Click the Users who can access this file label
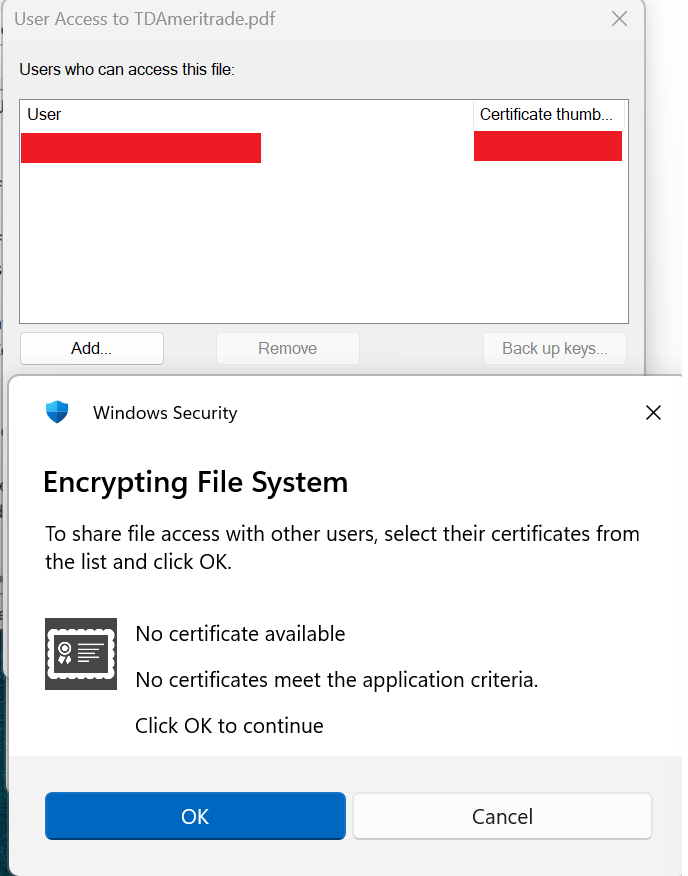Screen dimensions: 688x876 pyautogui.click(x=127, y=69)
